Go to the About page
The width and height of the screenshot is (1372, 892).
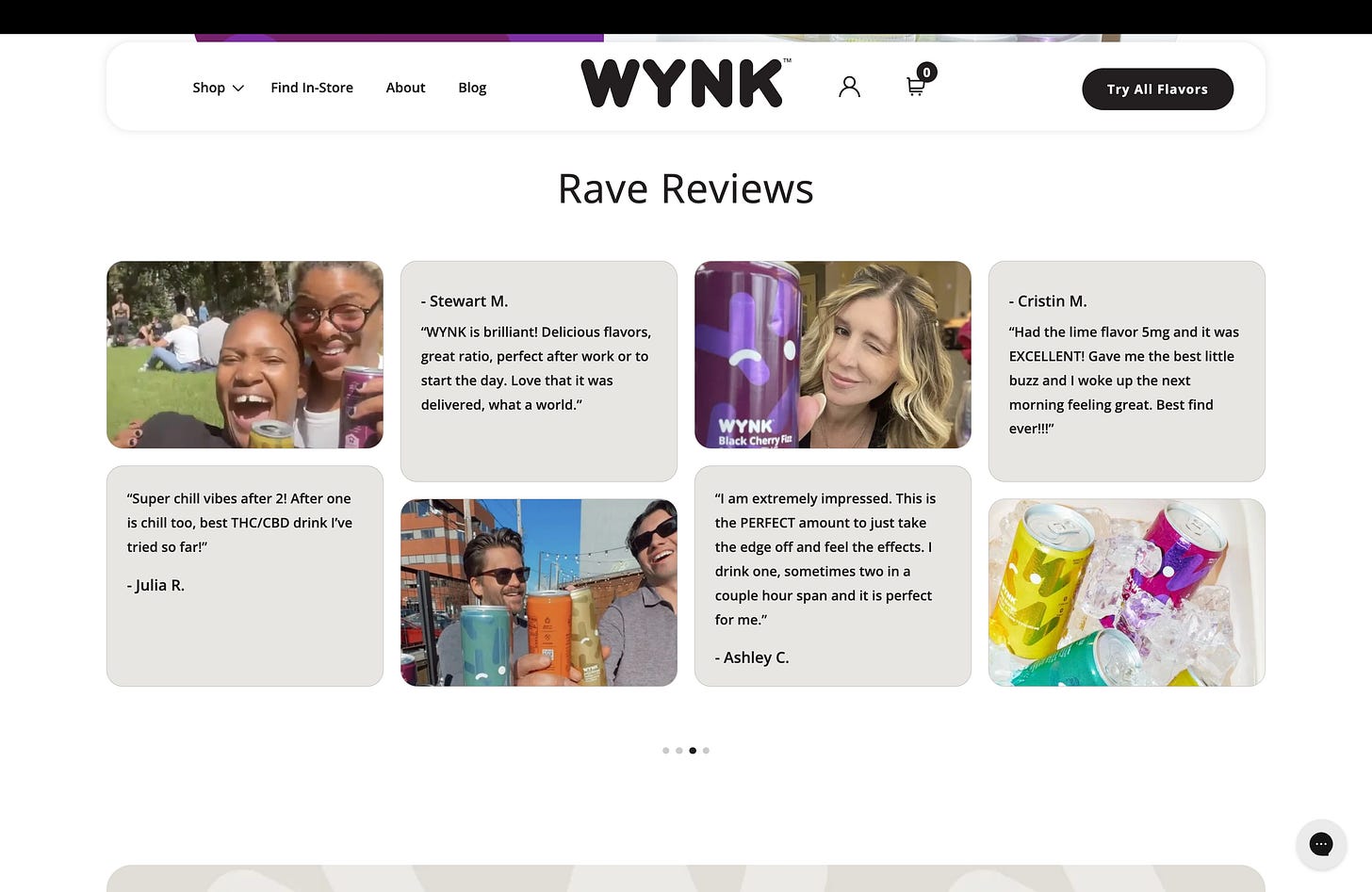(x=405, y=88)
